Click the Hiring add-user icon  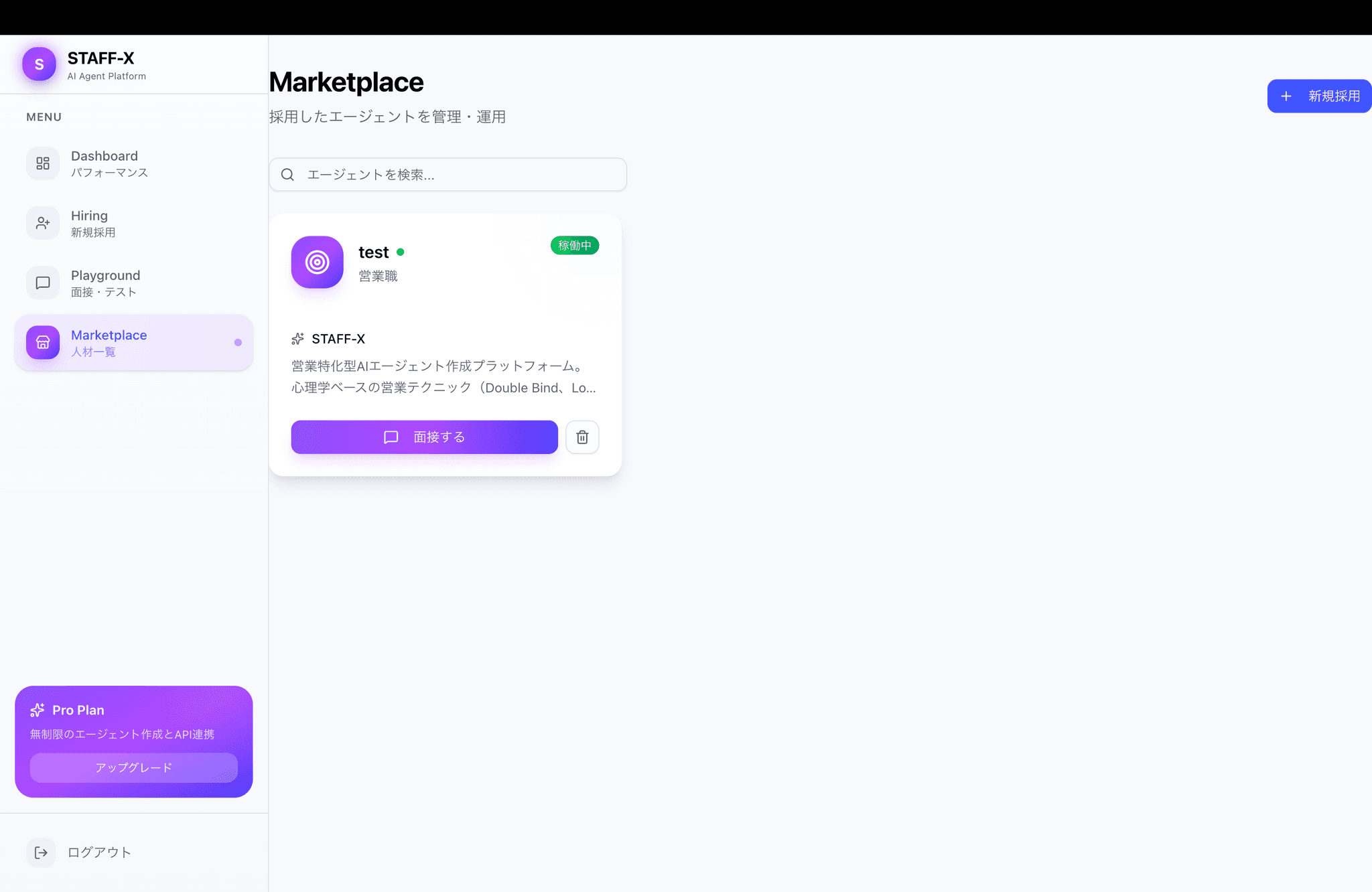(43, 223)
